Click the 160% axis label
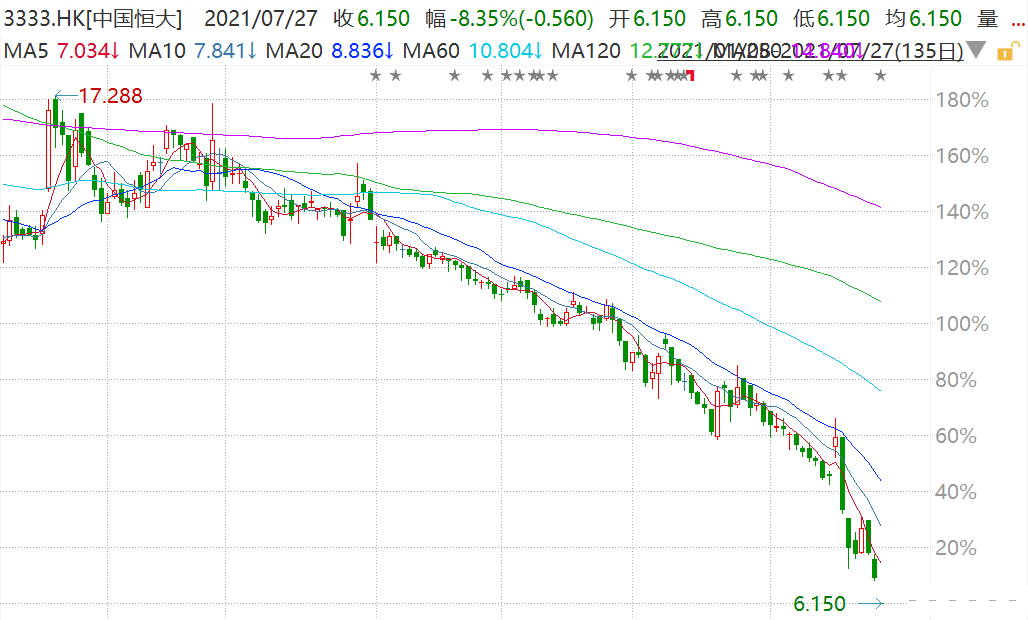The width and height of the screenshot is (1028, 620). 962,156
